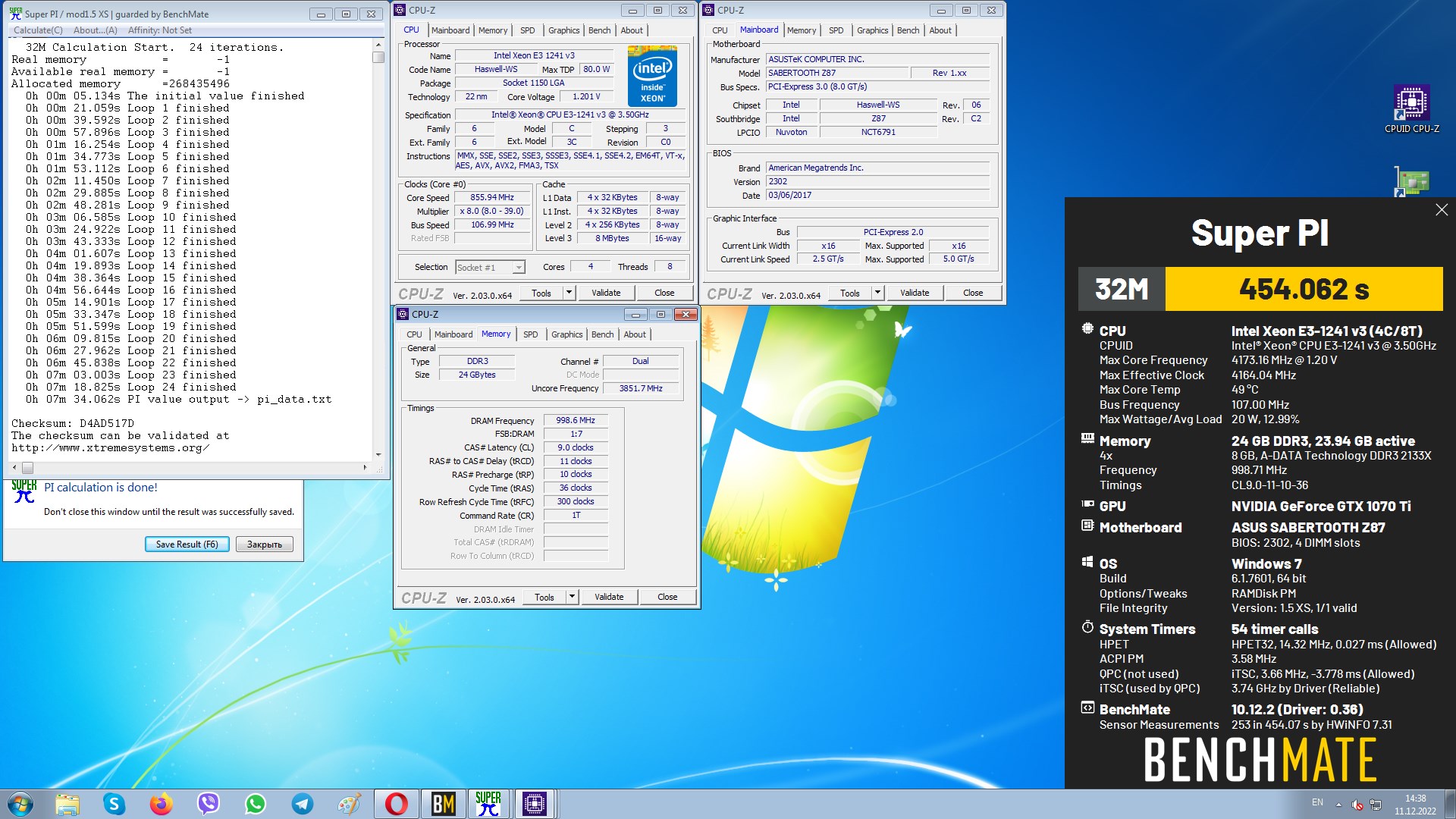Open Windows Explorer from the taskbar

pos(67,804)
